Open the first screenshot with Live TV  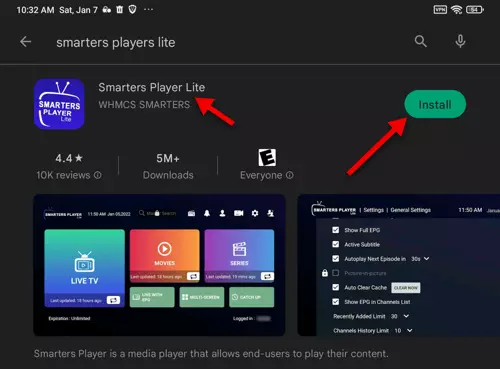pos(159,265)
